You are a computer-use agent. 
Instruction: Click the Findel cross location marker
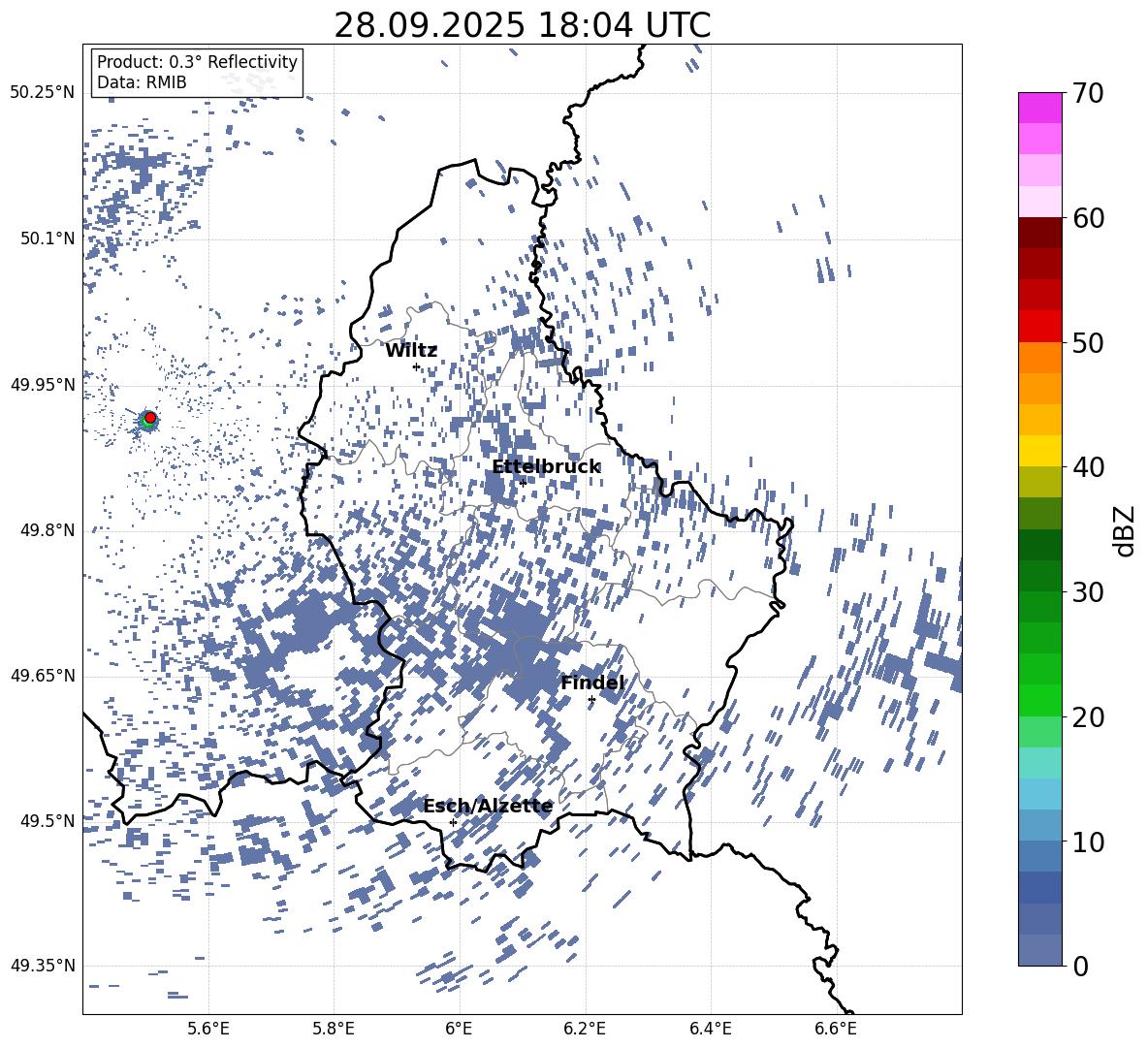tap(591, 700)
